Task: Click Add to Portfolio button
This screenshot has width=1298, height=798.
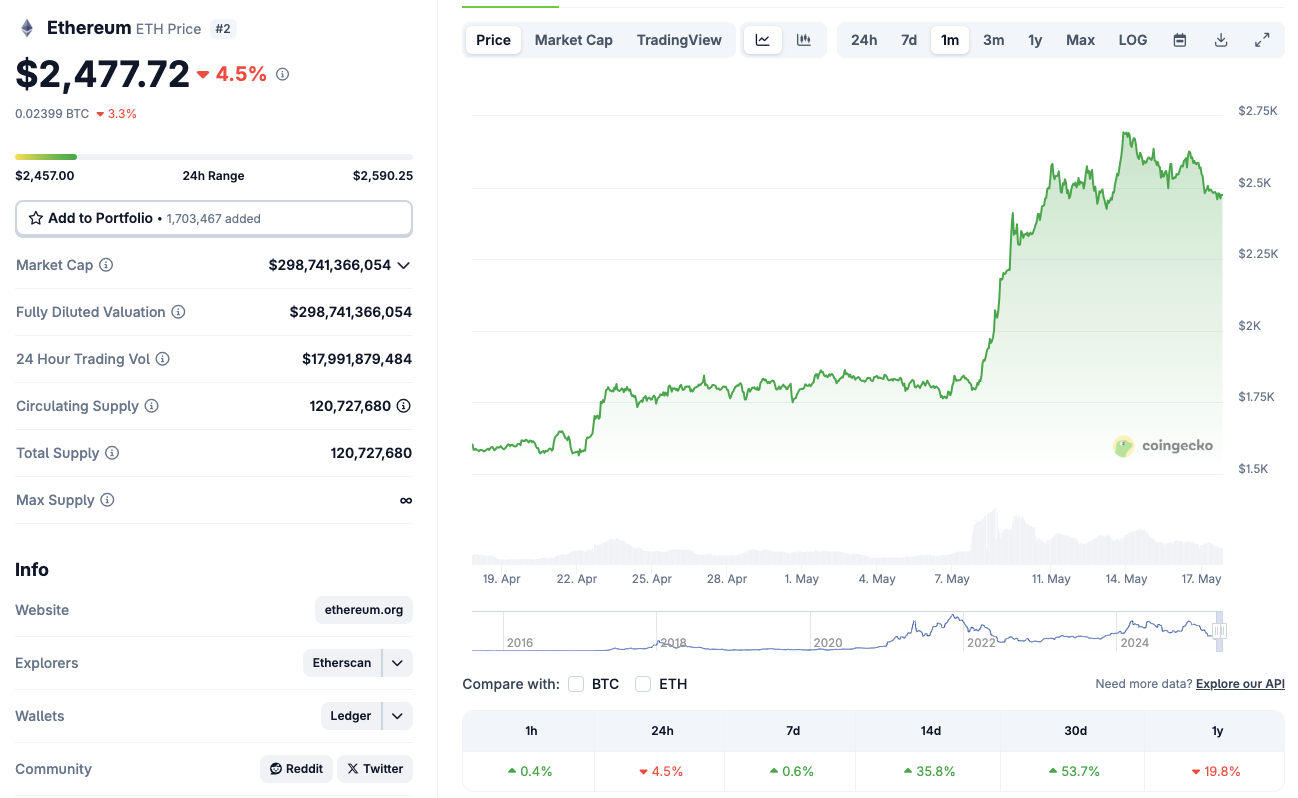Action: pyautogui.click(x=214, y=218)
